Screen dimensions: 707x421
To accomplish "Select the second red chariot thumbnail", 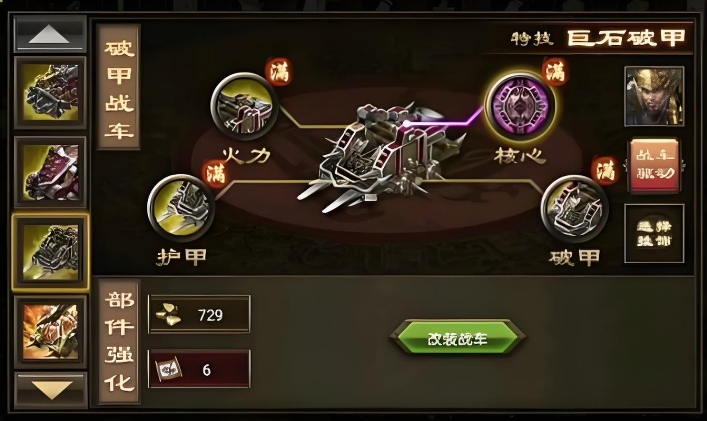I will [x=50, y=172].
